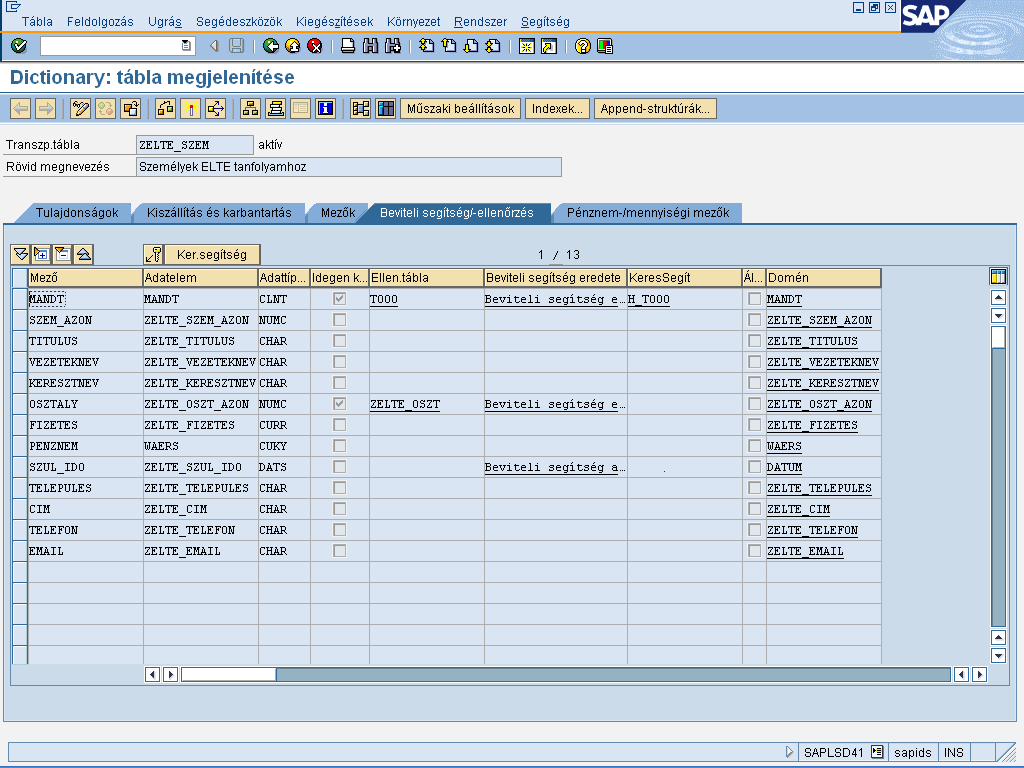The height and width of the screenshot is (768, 1024).
Task: Click the Last Page icon
Action: [x=493, y=46]
